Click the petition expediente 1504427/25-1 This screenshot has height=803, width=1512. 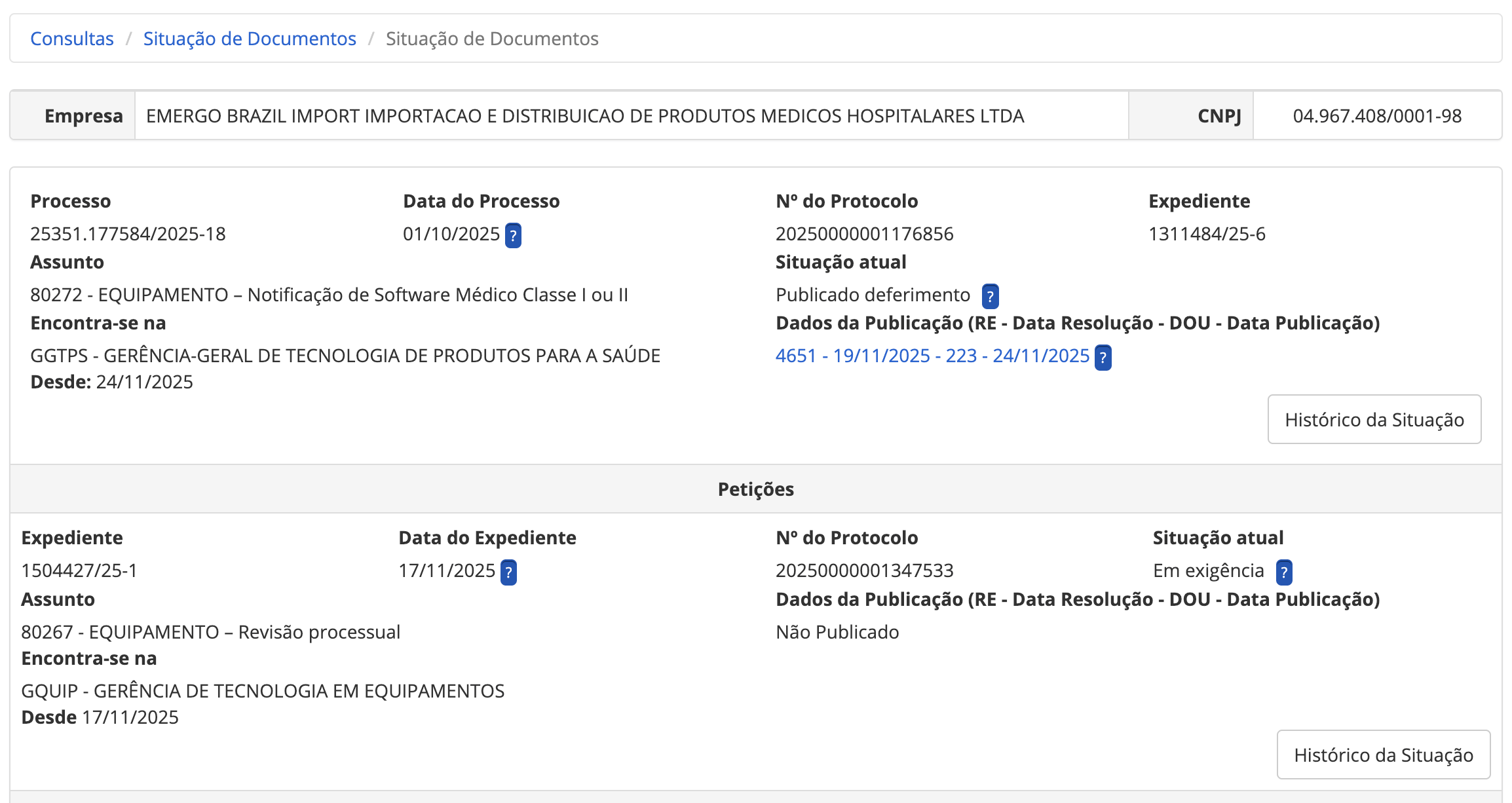[x=79, y=570]
